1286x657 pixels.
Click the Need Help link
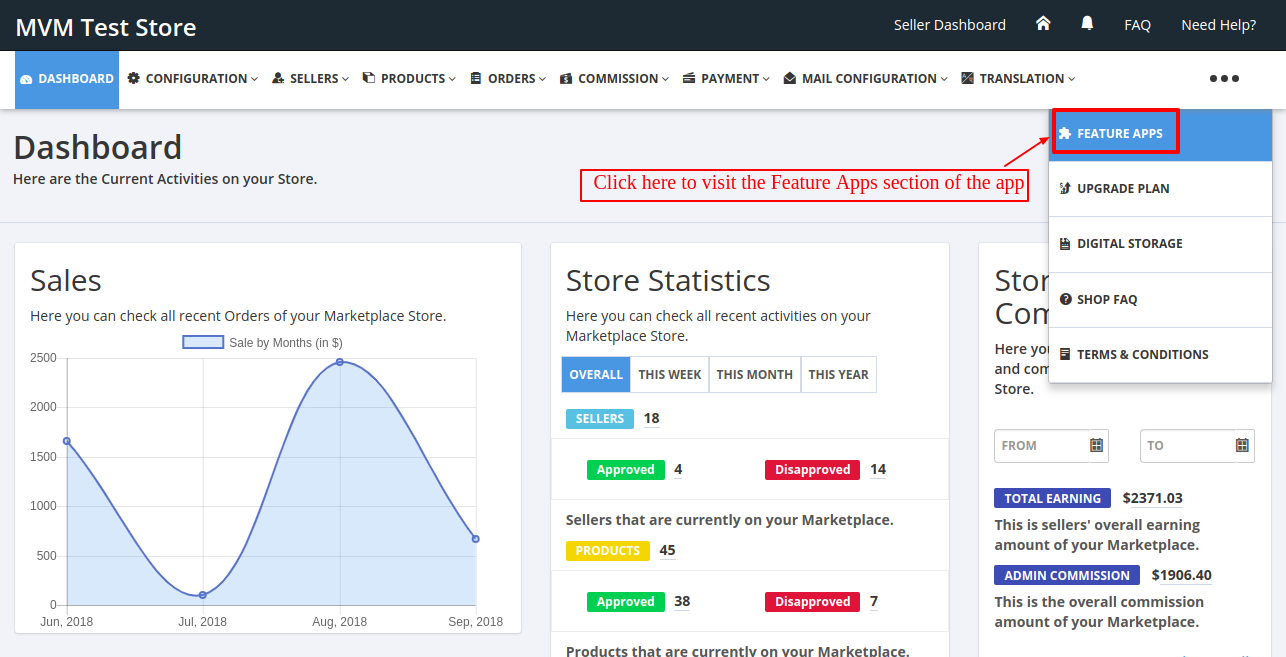[x=1218, y=24]
